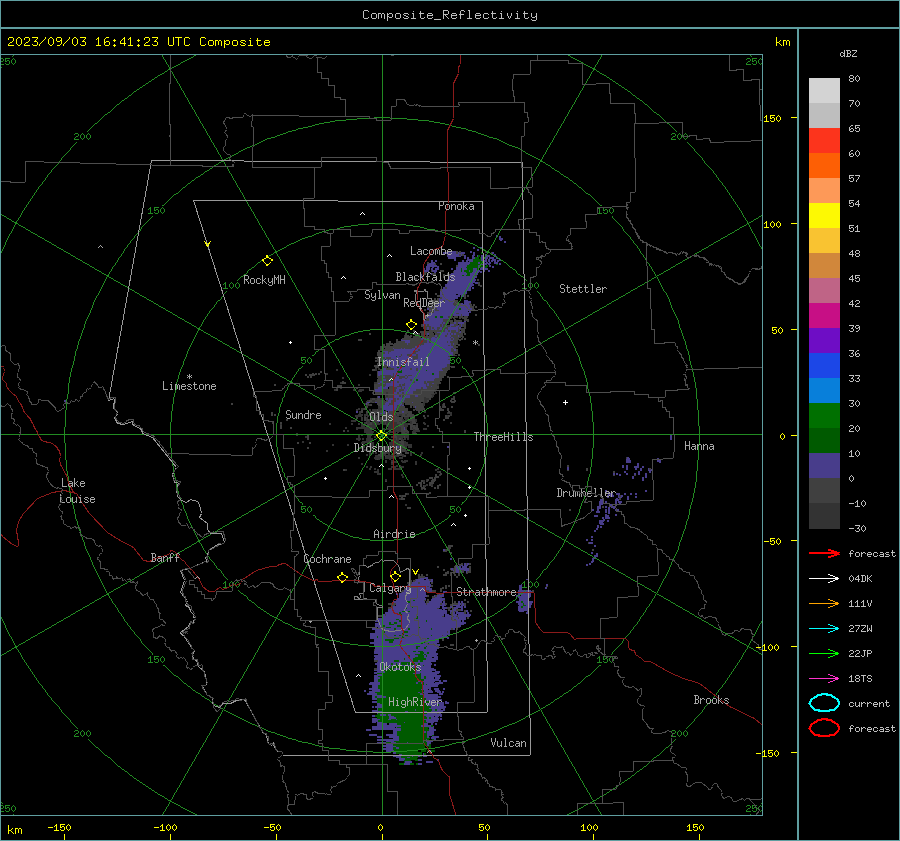This screenshot has width=900, height=841.
Task: Pick the red 60-65 dBZ color swatch
Action: [x=824, y=141]
